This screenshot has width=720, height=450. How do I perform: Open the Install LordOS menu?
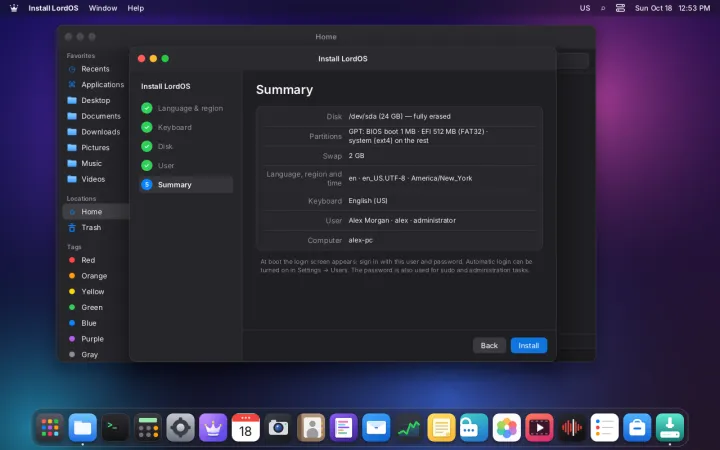(53, 8)
